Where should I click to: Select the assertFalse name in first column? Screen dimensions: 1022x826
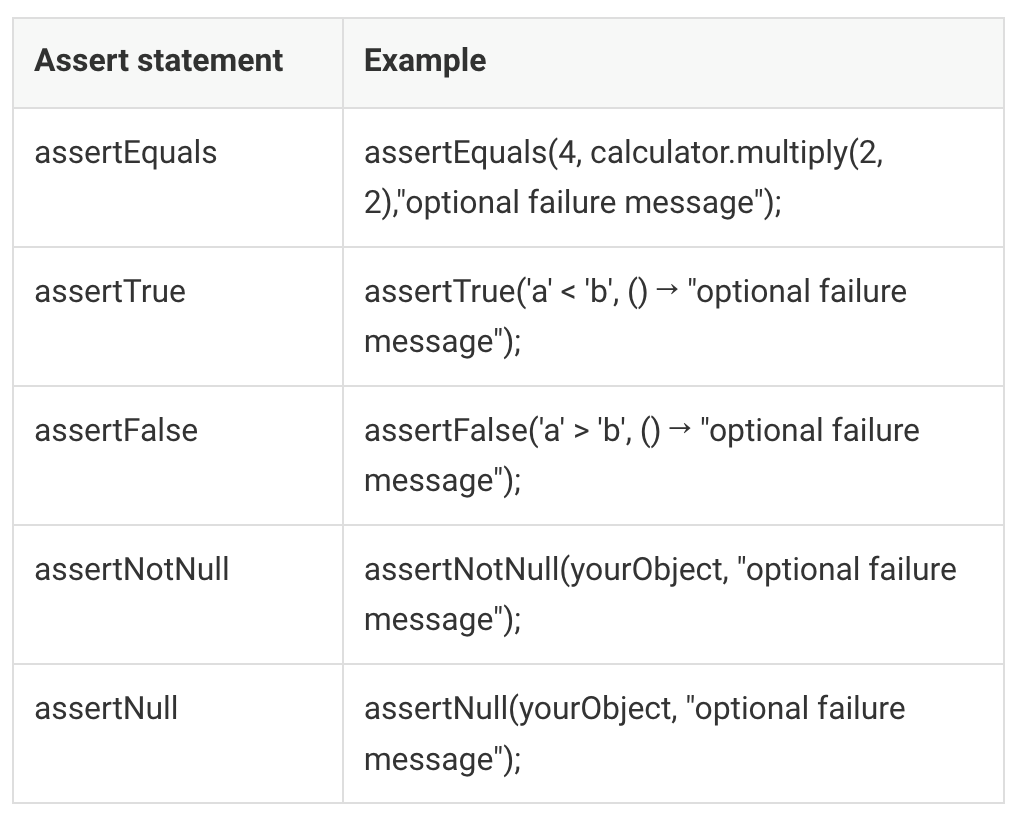click(x=116, y=431)
